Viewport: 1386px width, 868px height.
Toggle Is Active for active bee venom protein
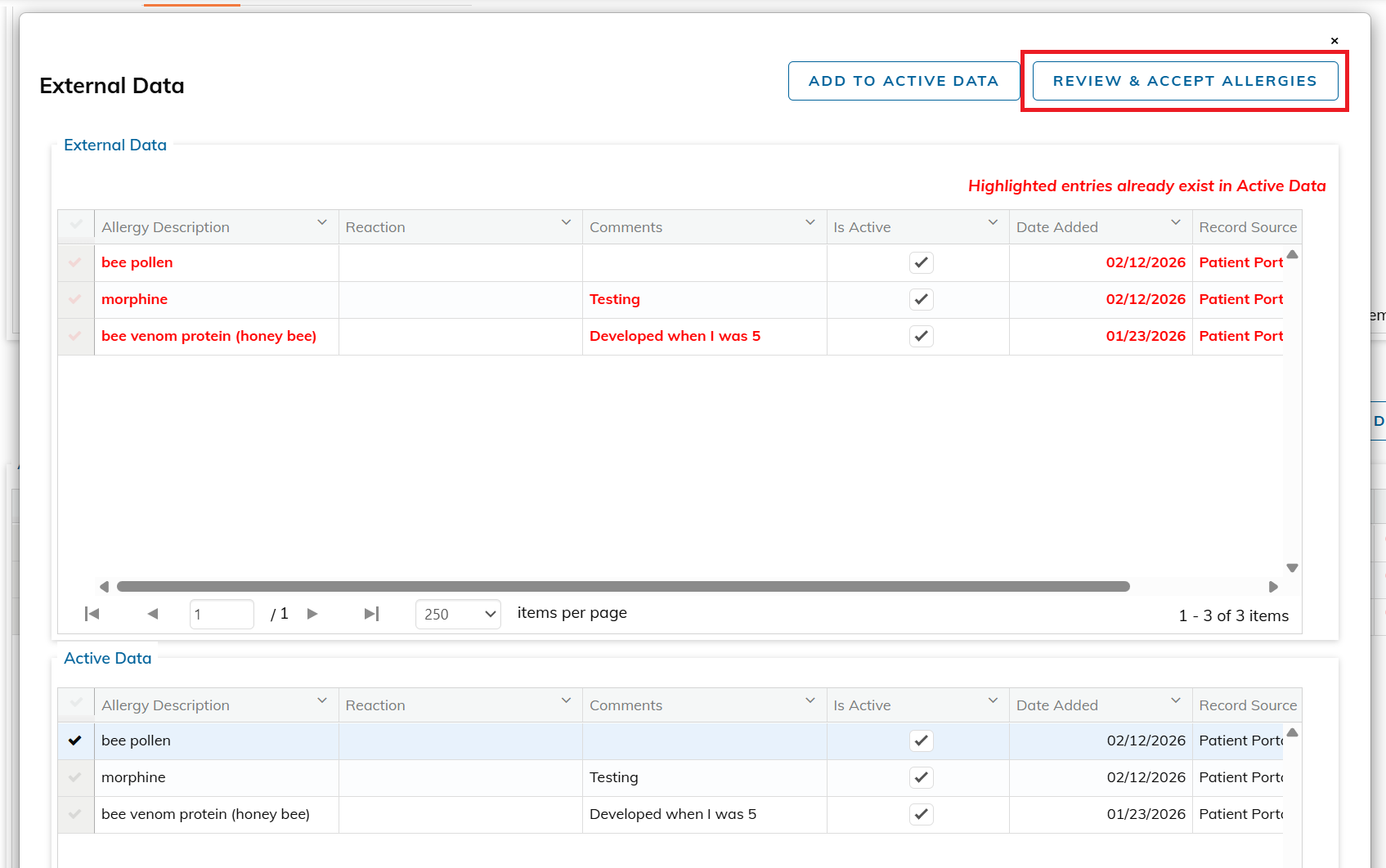[x=921, y=814]
